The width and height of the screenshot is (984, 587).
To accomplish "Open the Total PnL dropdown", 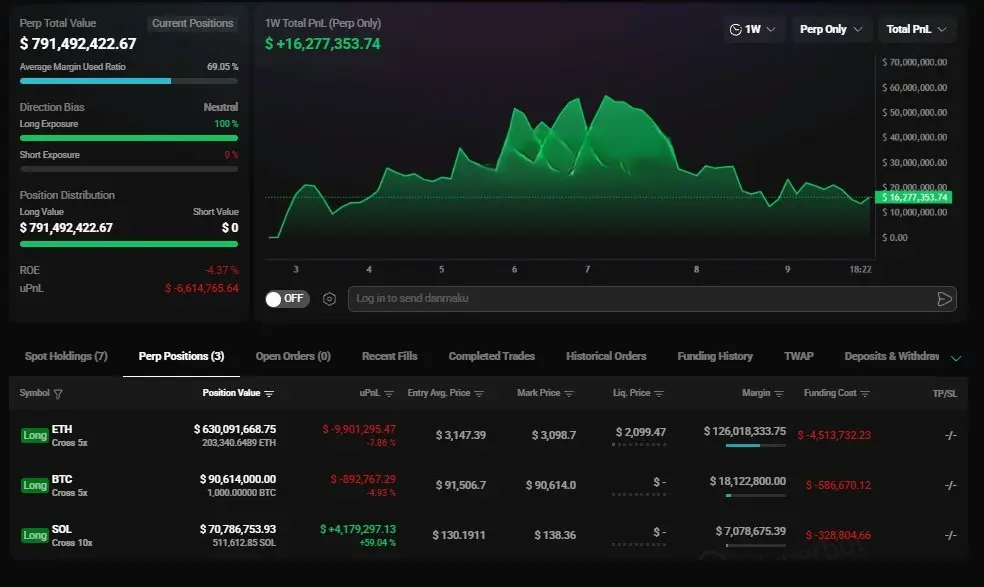I will tap(916, 30).
